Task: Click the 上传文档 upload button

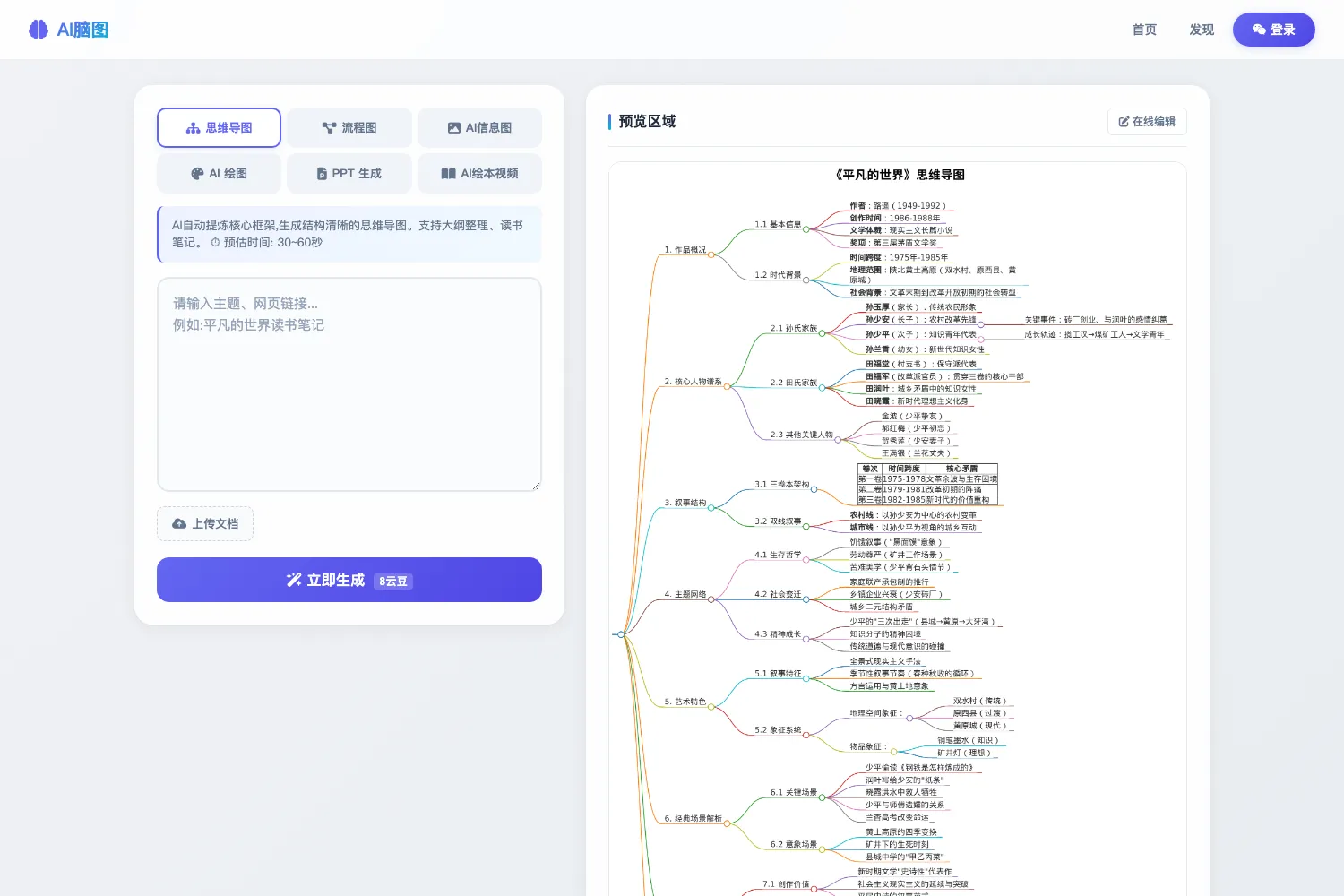Action: [205, 523]
